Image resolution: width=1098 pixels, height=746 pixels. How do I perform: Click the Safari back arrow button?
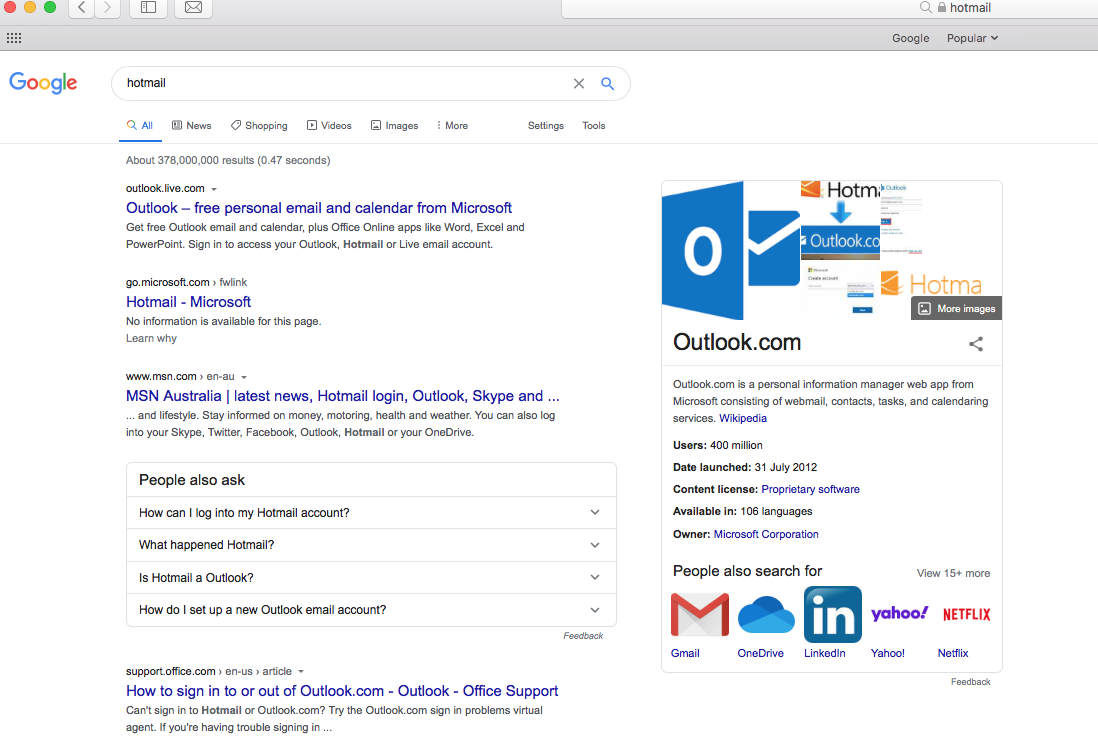tap(81, 8)
